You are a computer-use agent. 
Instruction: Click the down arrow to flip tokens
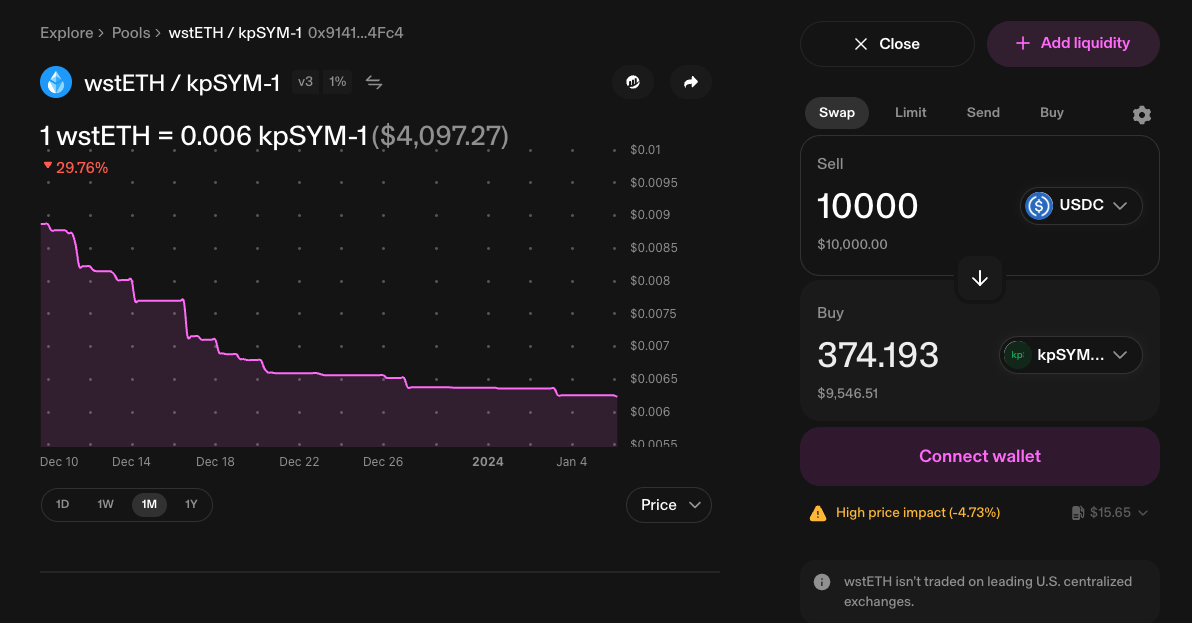point(980,278)
